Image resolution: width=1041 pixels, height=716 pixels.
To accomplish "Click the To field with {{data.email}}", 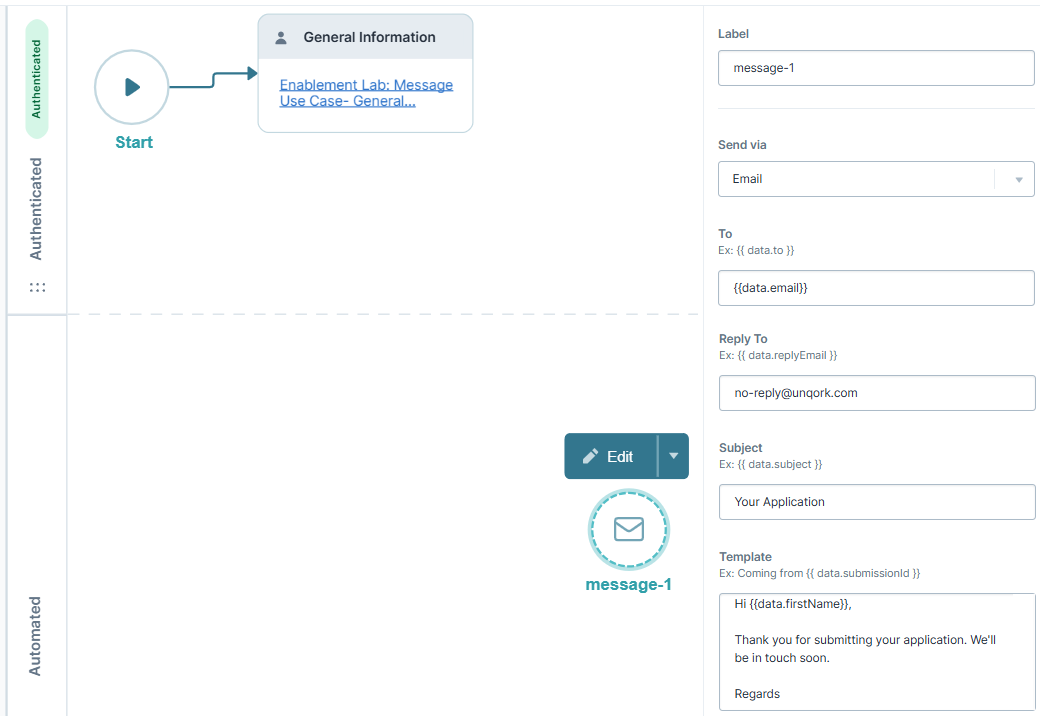I will pyautogui.click(x=876, y=287).
